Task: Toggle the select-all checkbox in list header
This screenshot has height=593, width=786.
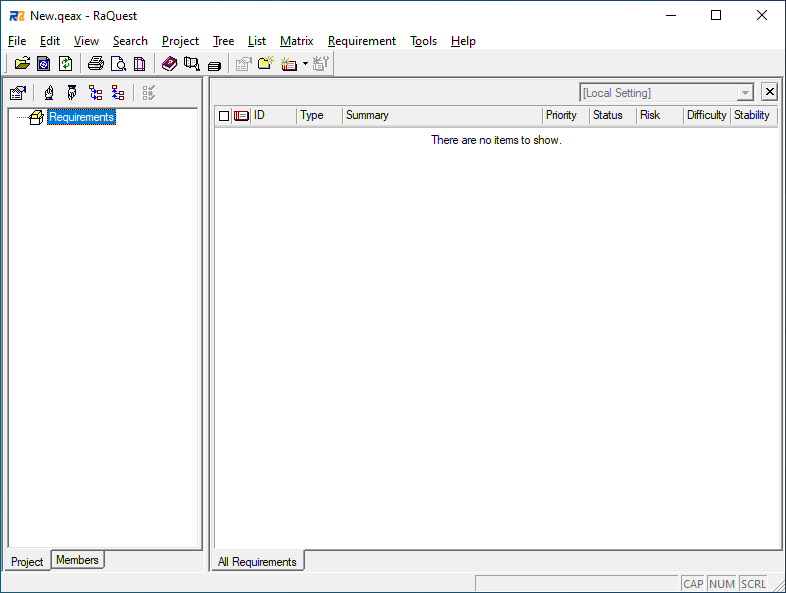Action: point(224,116)
